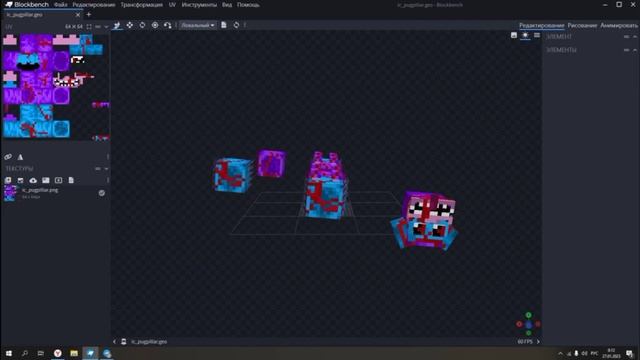Switch to Blockbench on taskbar

[x=90, y=353]
